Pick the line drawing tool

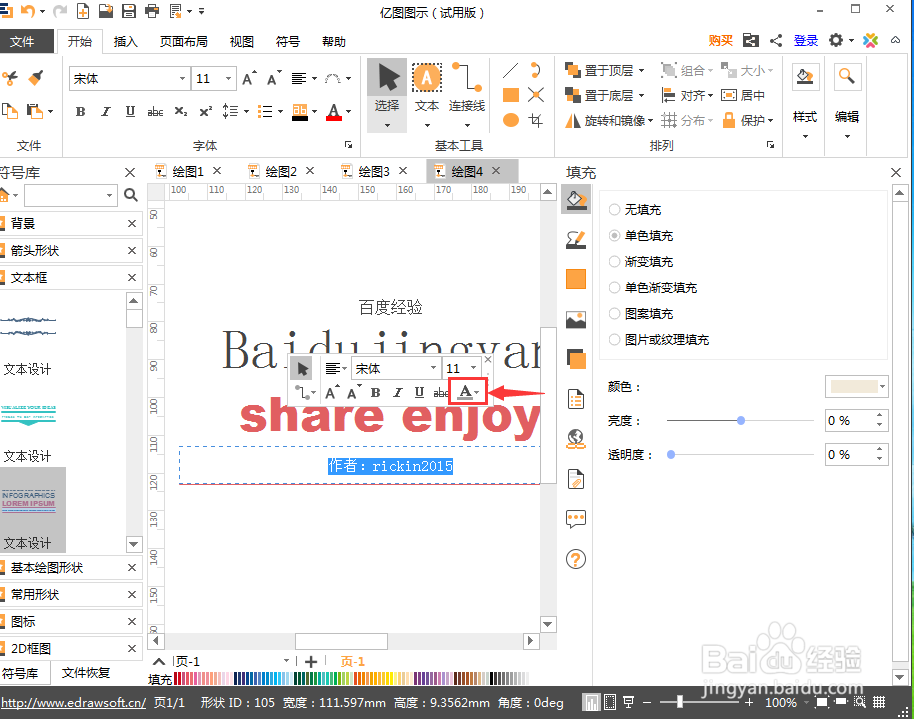click(x=510, y=71)
